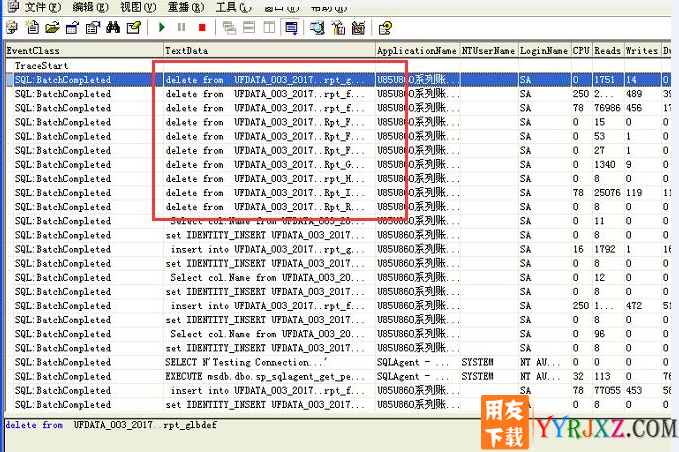The width and height of the screenshot is (679, 452).
Task: Click the delete from UFDATA_003_2017..rpt_M... cell
Action: click(x=269, y=179)
